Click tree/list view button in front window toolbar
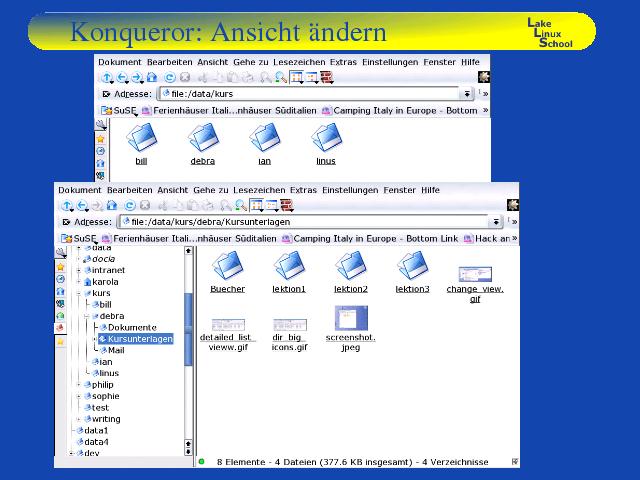This screenshot has height=480, width=640. coord(272,205)
